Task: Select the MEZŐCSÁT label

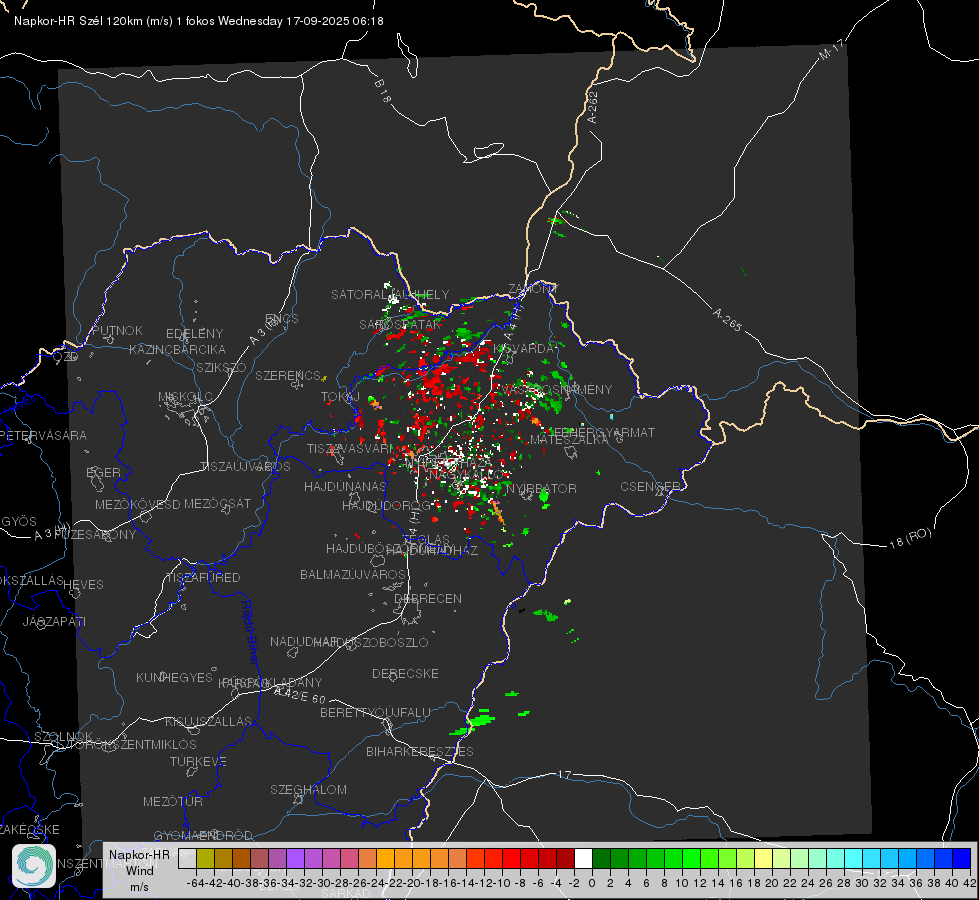Action: (x=217, y=503)
